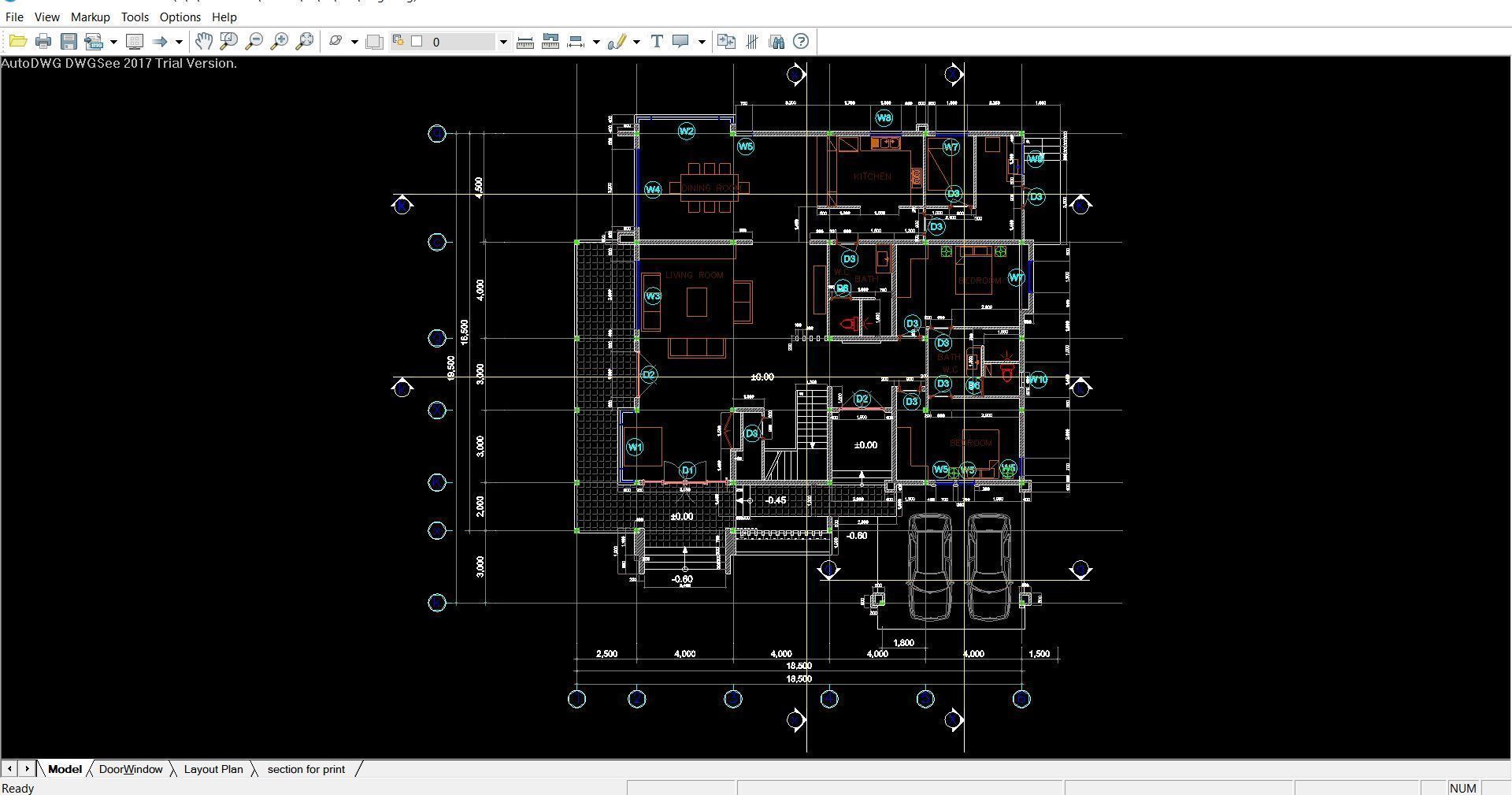
Task: Open the Tools menu
Action: point(135,17)
